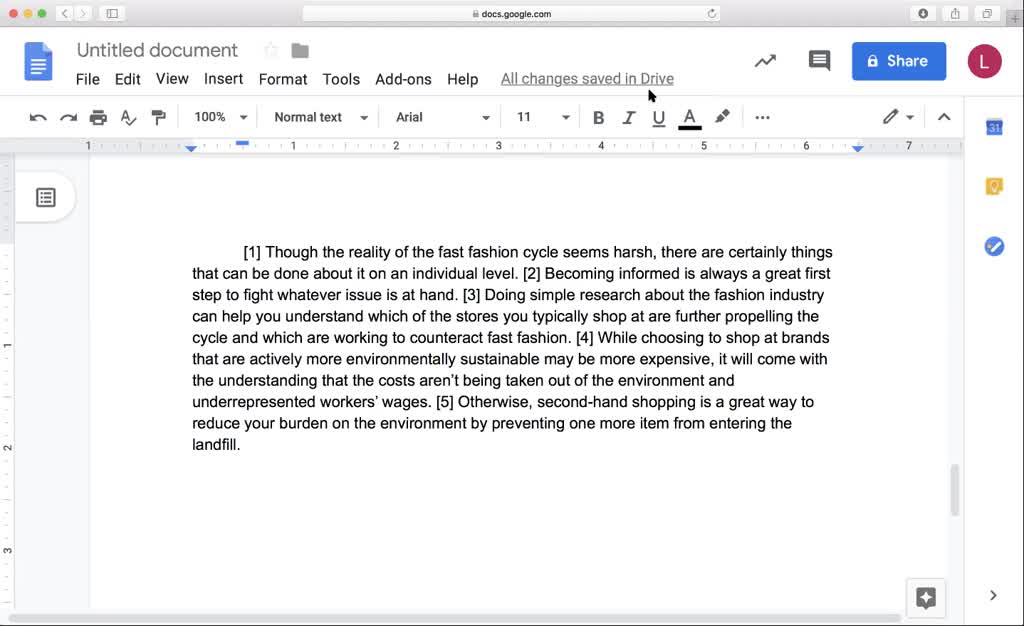Click the Untitled document title field
Image resolution: width=1024 pixels, height=626 pixels.
pos(157,50)
